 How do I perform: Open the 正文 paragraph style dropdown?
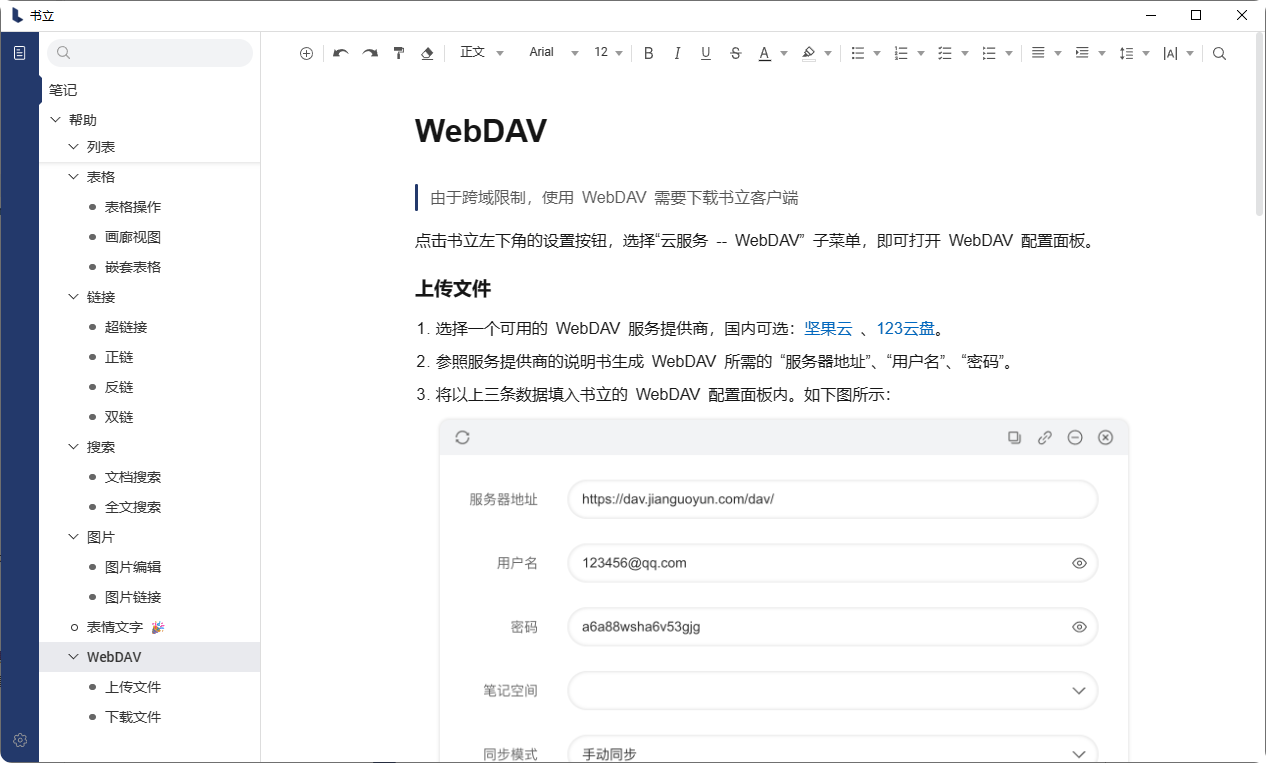481,53
